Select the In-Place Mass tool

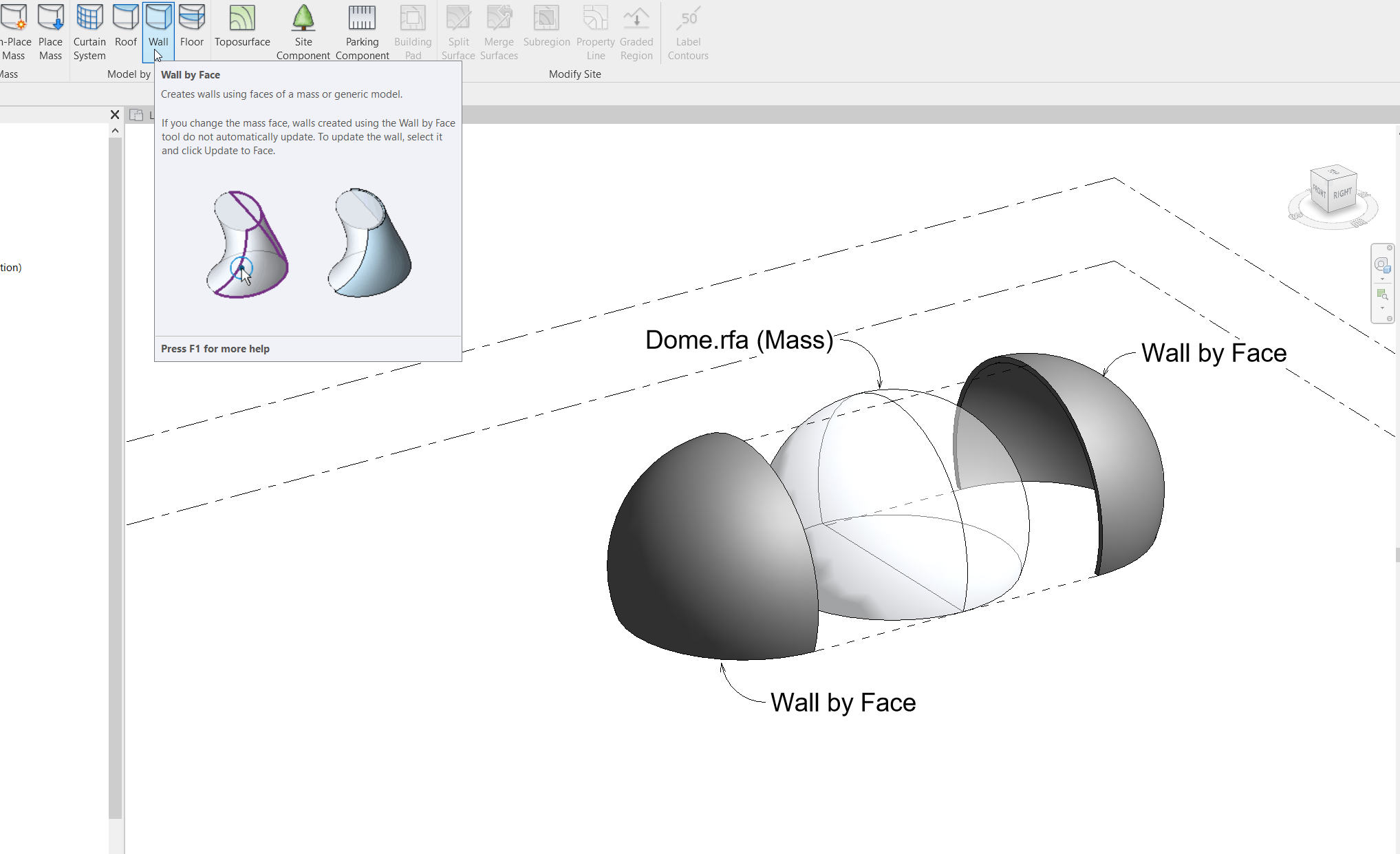15,31
